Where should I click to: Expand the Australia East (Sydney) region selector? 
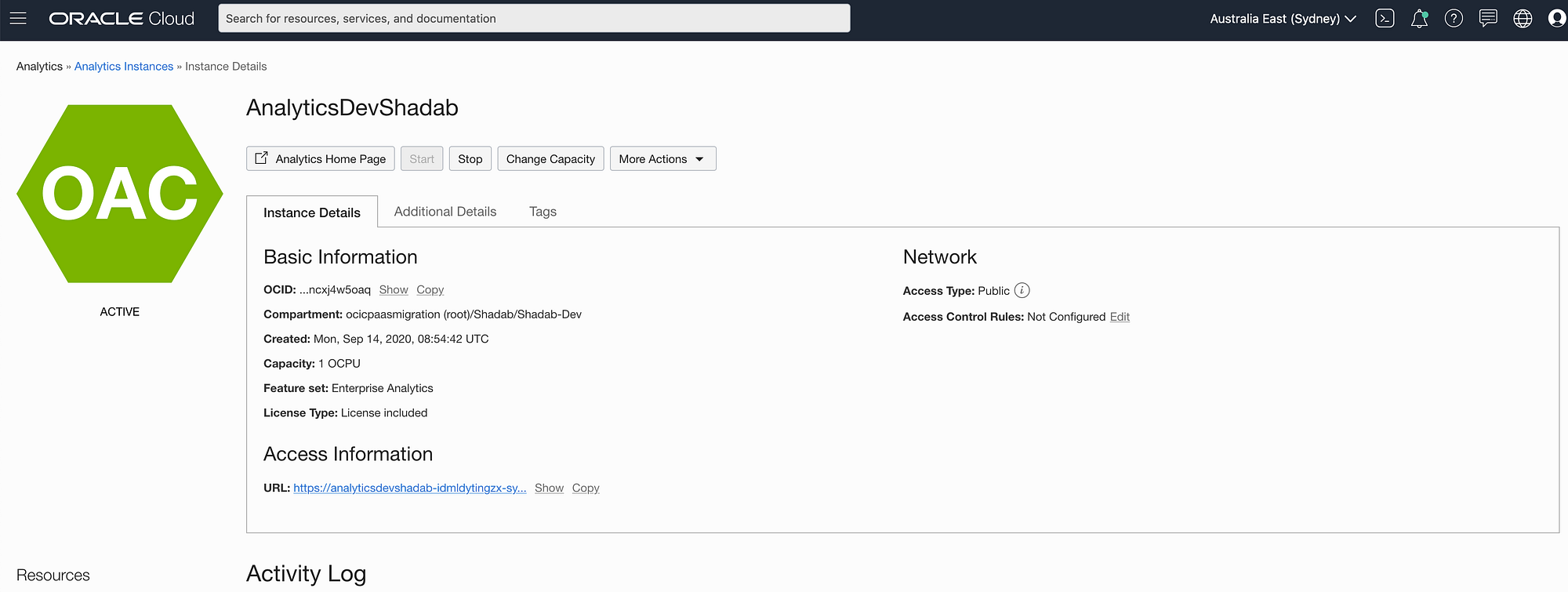point(1283,18)
